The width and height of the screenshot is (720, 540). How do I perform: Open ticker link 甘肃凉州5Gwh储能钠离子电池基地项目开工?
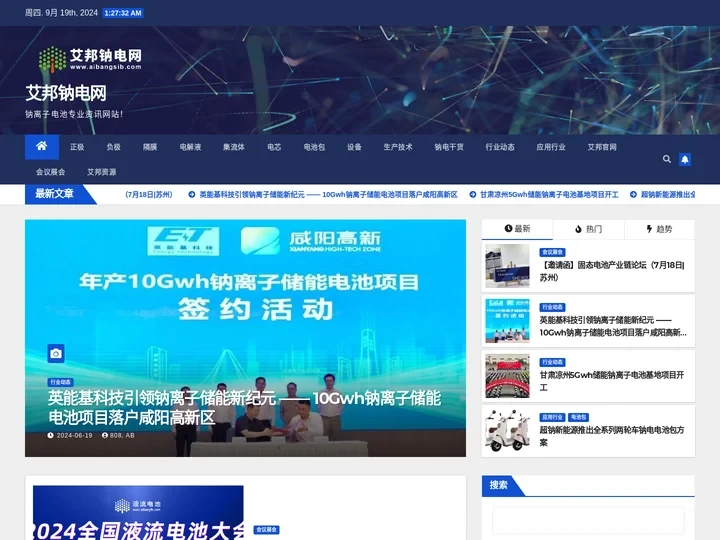(x=544, y=195)
